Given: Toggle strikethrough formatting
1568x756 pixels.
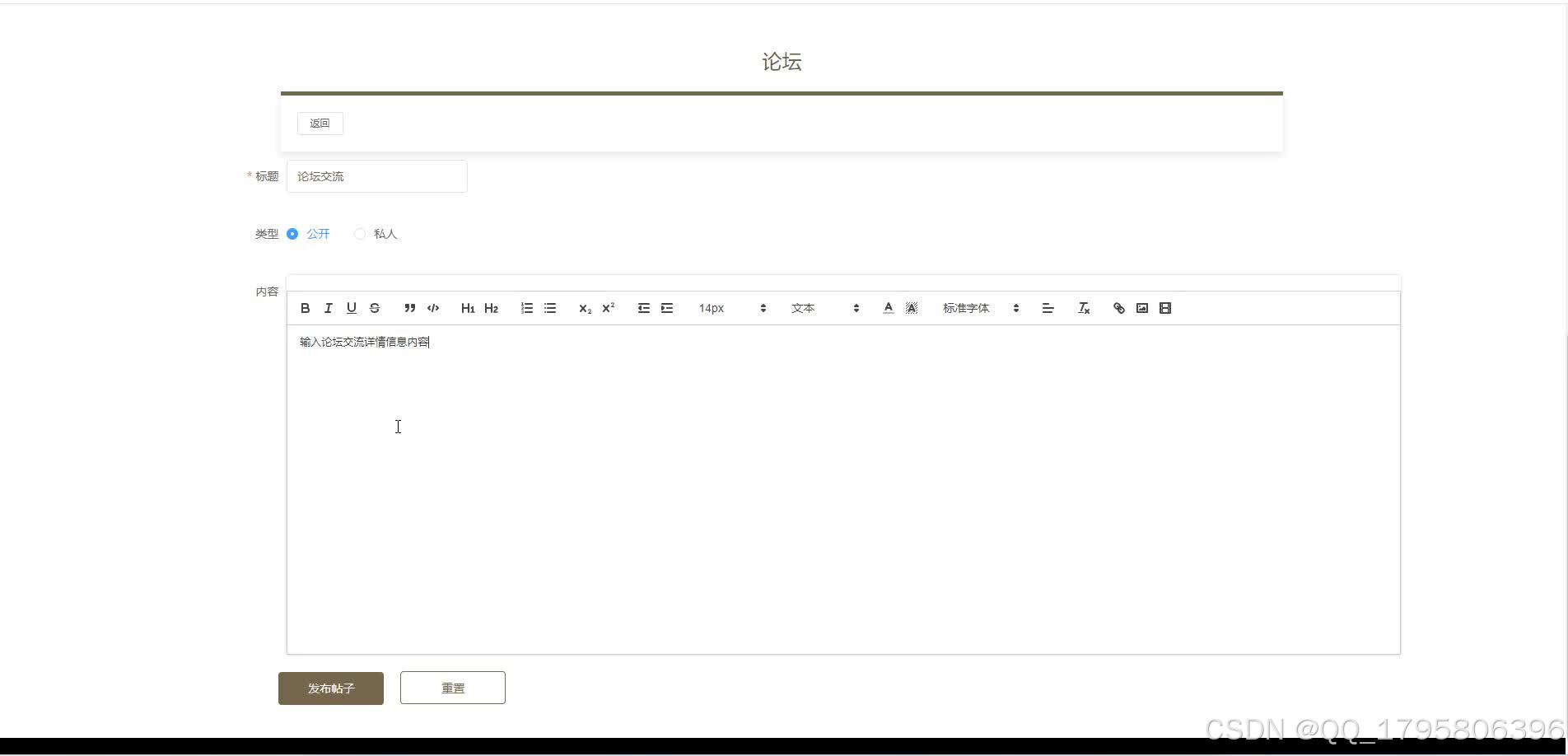Looking at the screenshot, I should tap(375, 308).
